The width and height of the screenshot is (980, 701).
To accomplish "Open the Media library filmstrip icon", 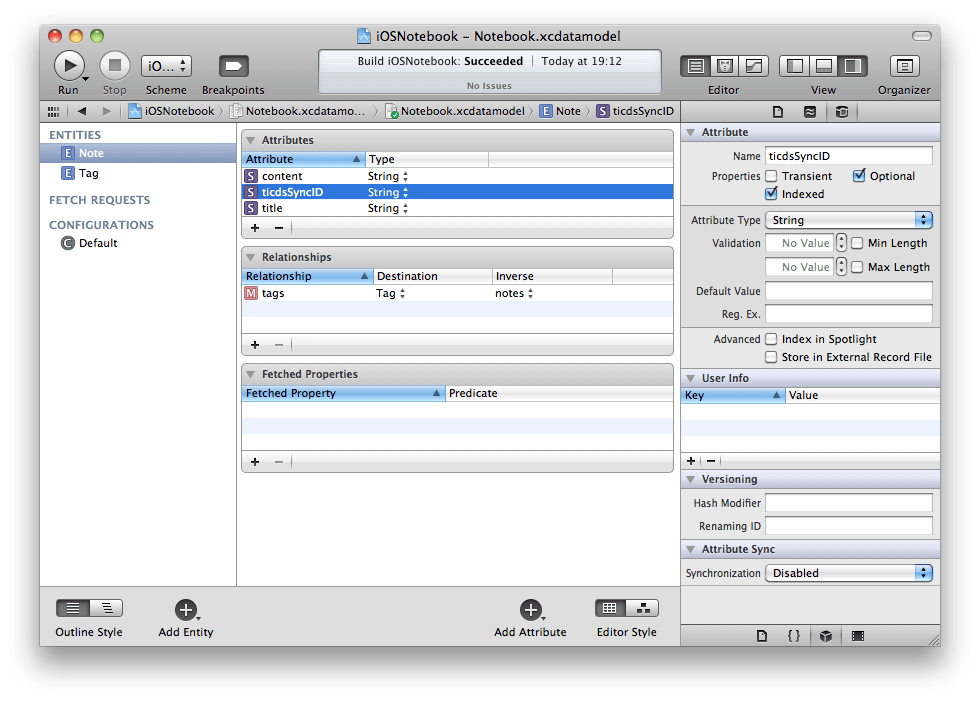I will coord(858,635).
